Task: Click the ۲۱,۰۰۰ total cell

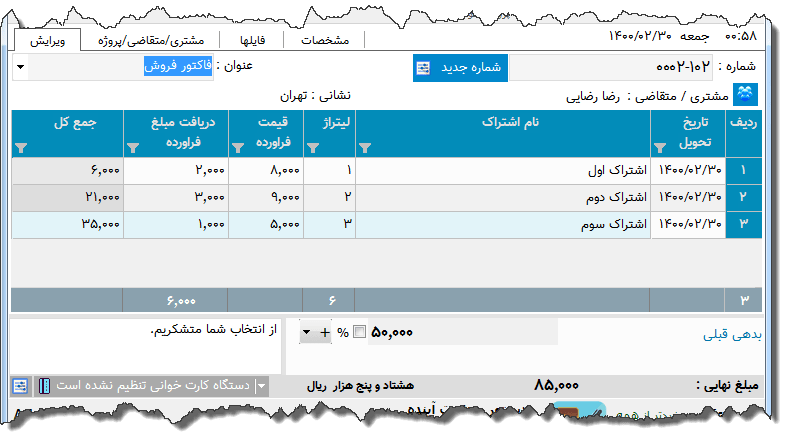Action: coord(67,197)
